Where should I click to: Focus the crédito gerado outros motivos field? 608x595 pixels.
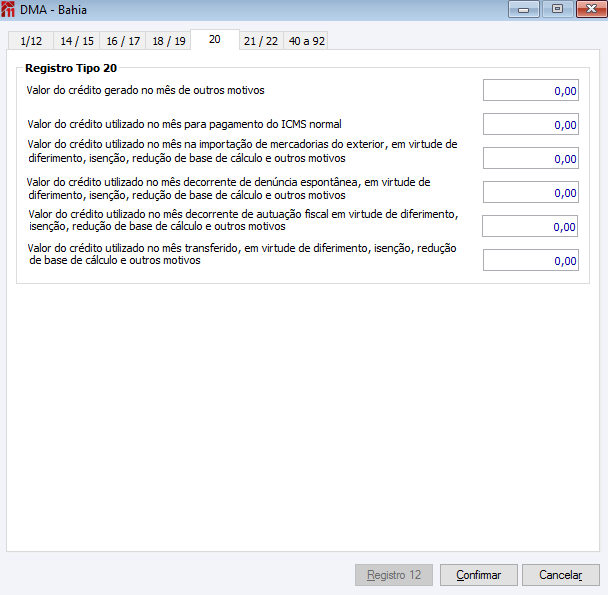tap(531, 90)
